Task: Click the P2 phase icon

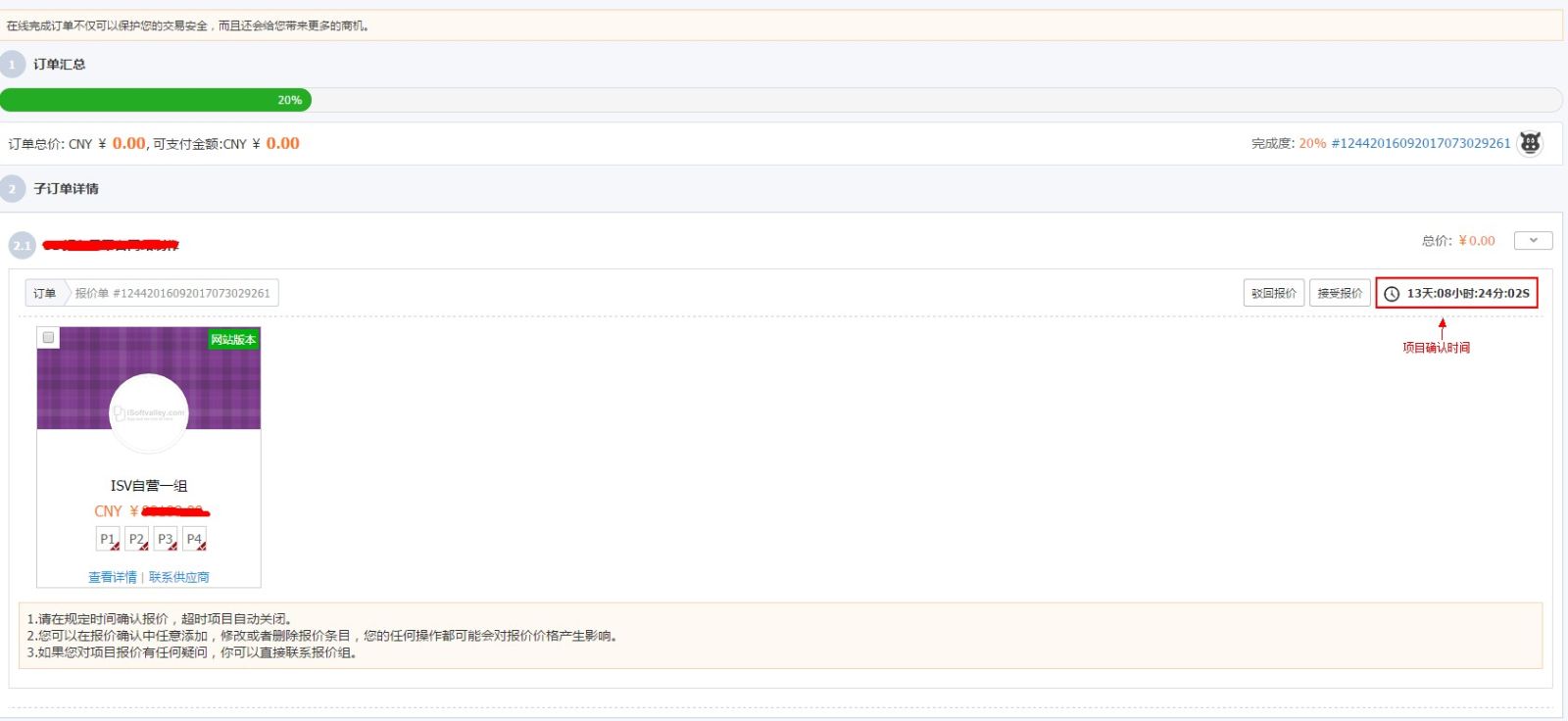Action: [x=137, y=540]
